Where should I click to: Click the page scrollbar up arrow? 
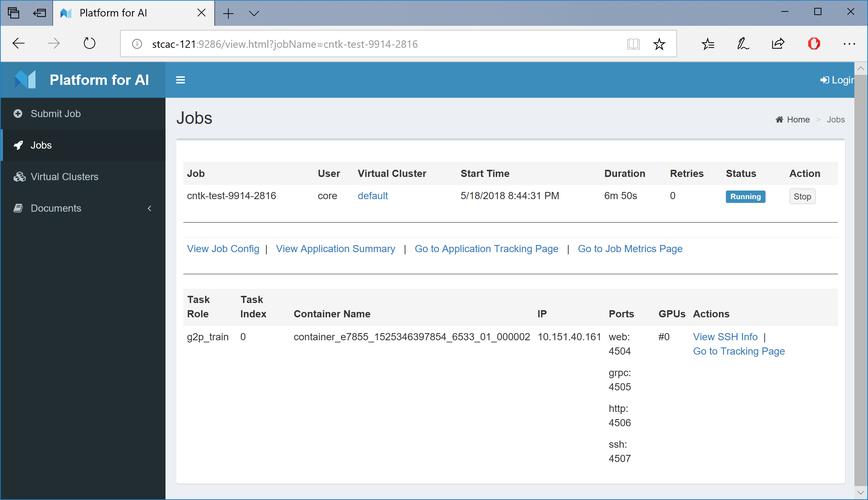(860, 69)
